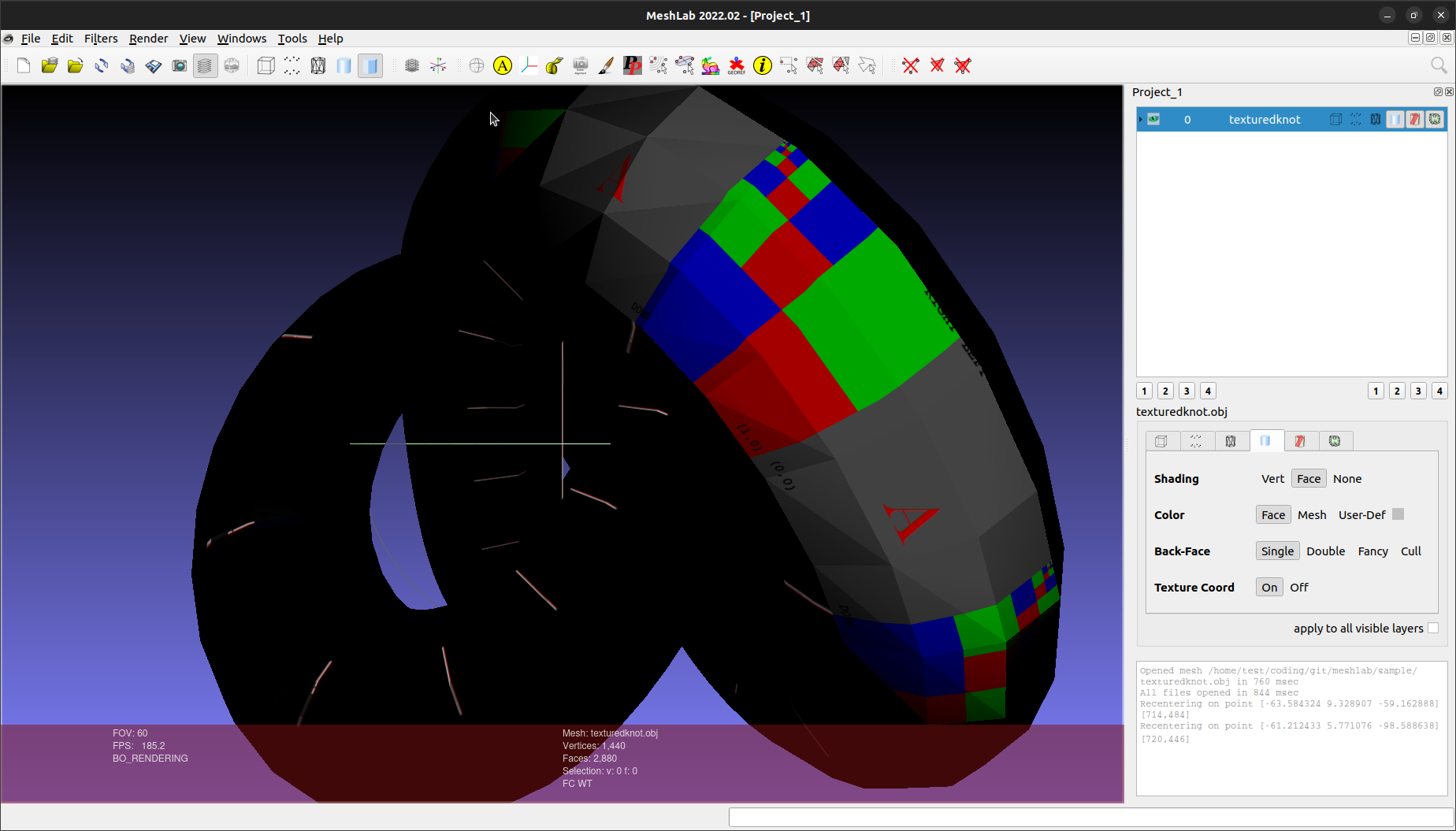Screen dimensions: 1456x831
Task: Open the GEOREF alignment tool
Action: point(737,65)
